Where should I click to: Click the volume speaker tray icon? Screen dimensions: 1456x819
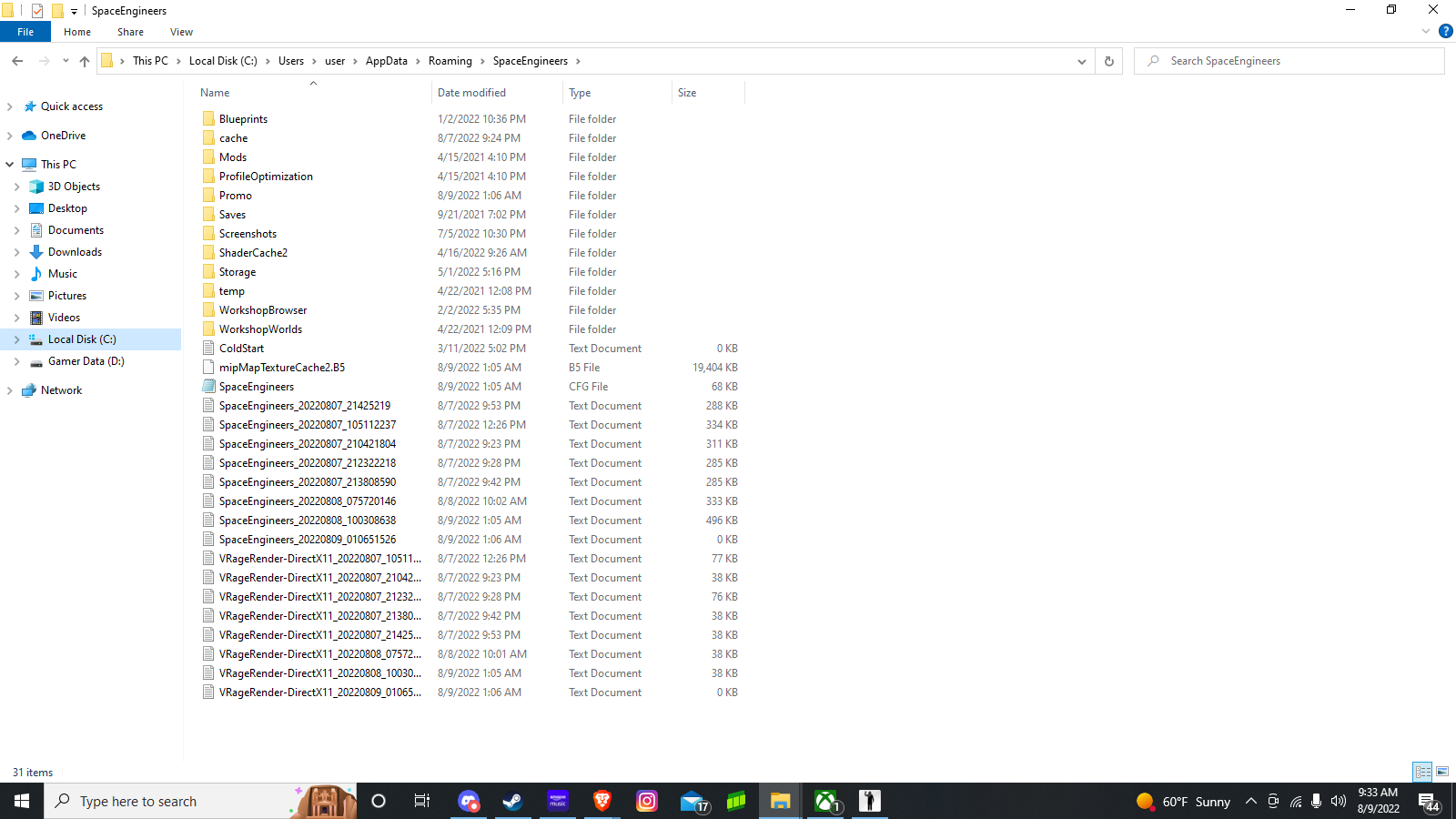point(1338,801)
